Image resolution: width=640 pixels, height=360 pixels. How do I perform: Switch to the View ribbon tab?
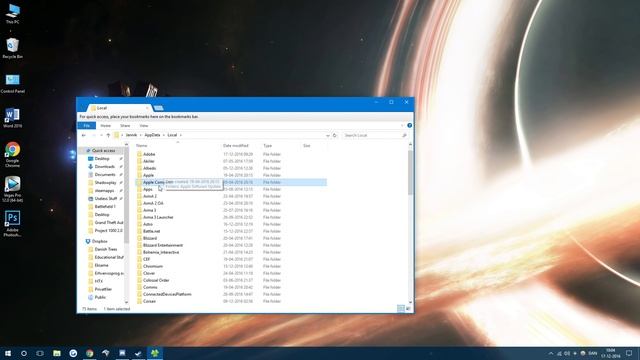[144, 126]
